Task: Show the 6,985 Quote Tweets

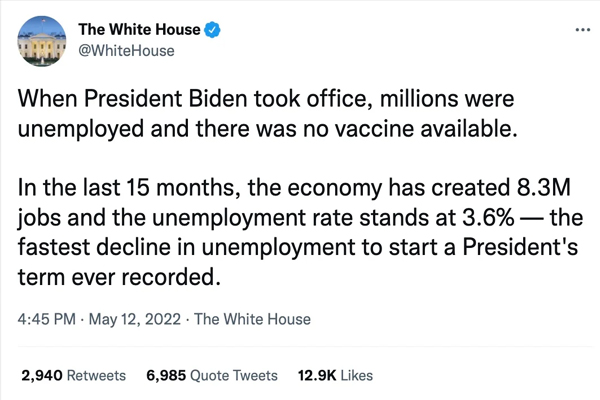Action: (212, 376)
